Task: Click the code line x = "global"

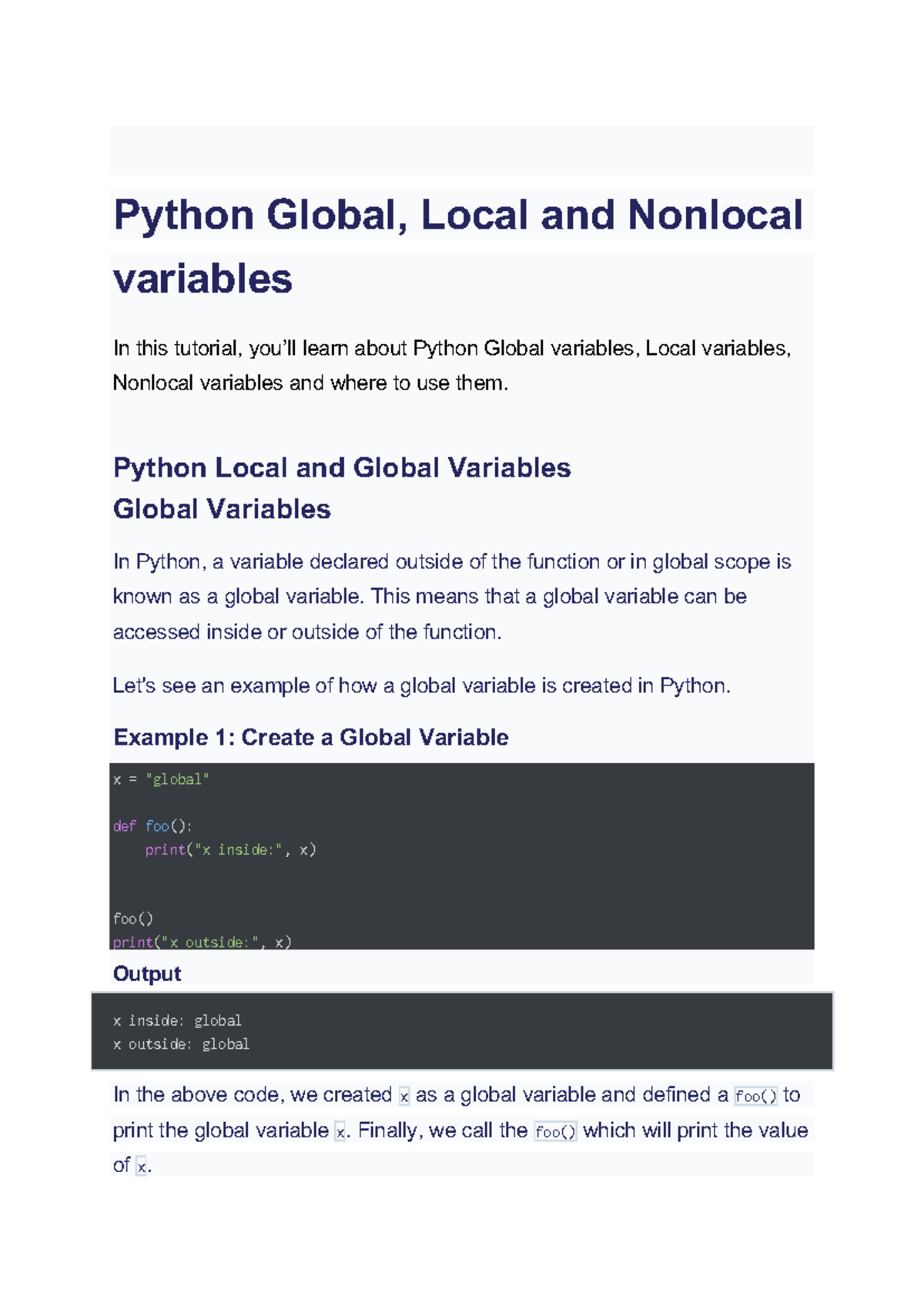Action: click(x=161, y=779)
